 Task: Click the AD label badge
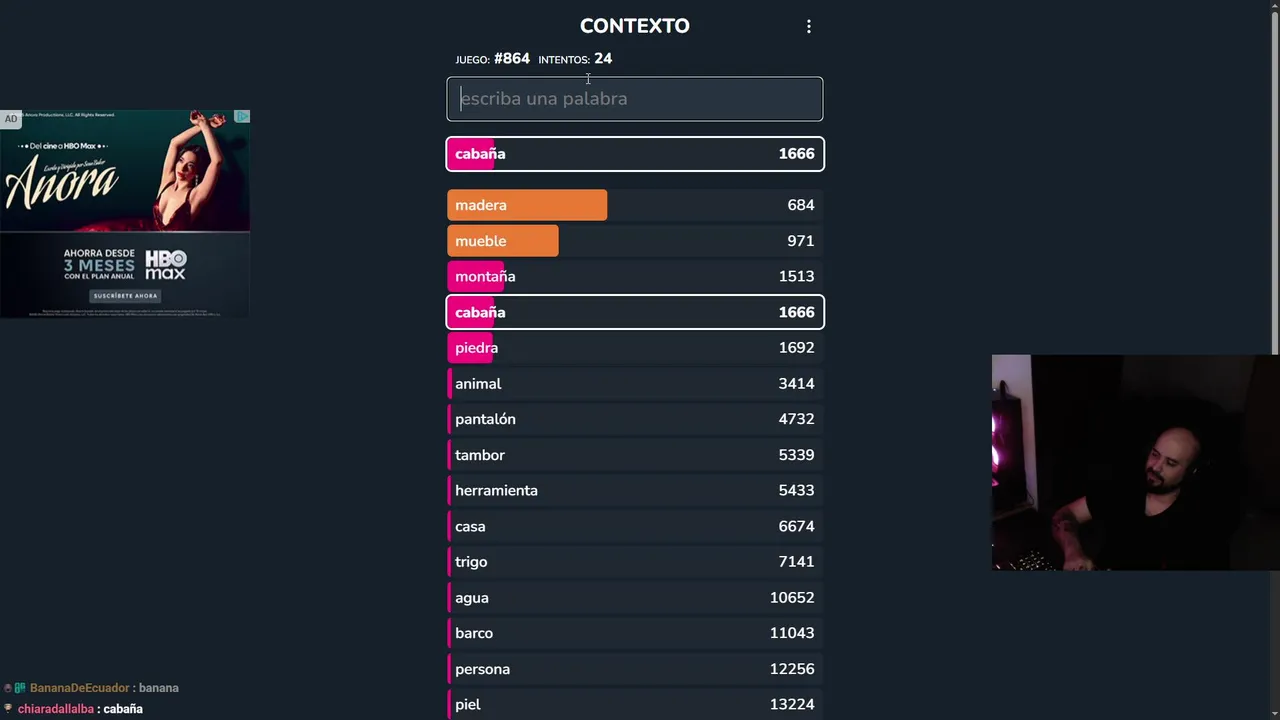coord(11,119)
